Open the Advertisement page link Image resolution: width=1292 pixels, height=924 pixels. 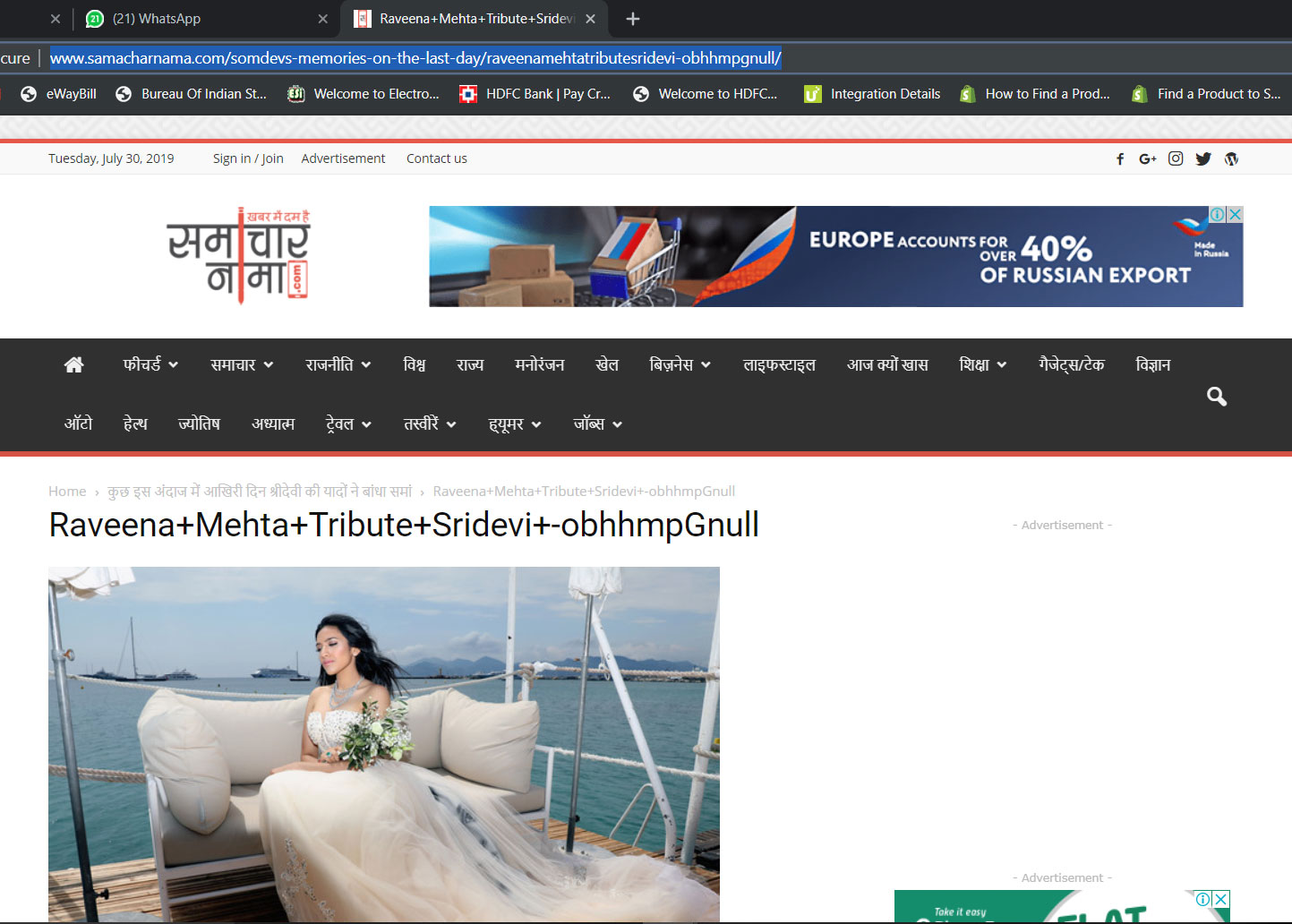343,158
